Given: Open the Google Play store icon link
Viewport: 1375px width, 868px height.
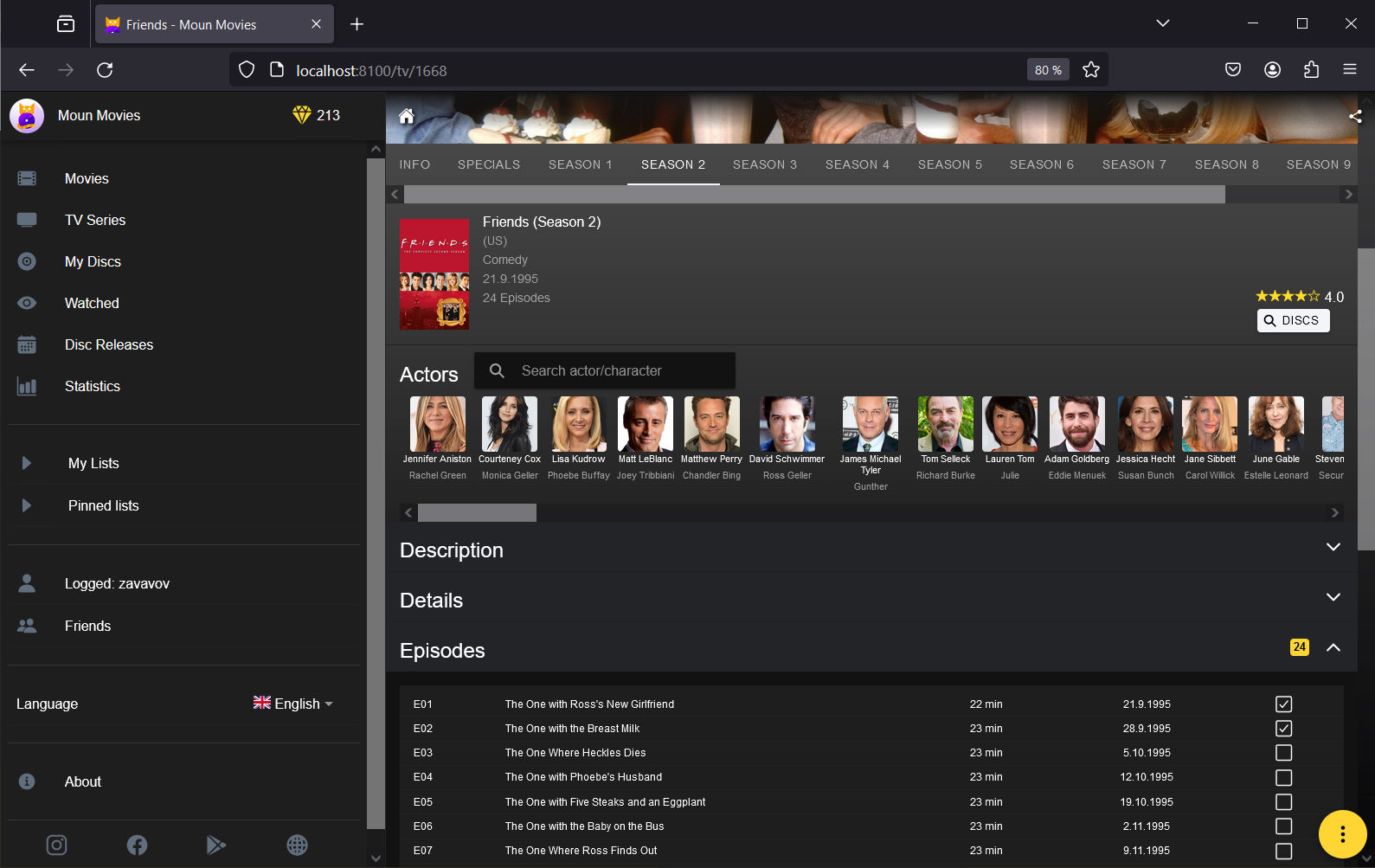Looking at the screenshot, I should 216,845.
